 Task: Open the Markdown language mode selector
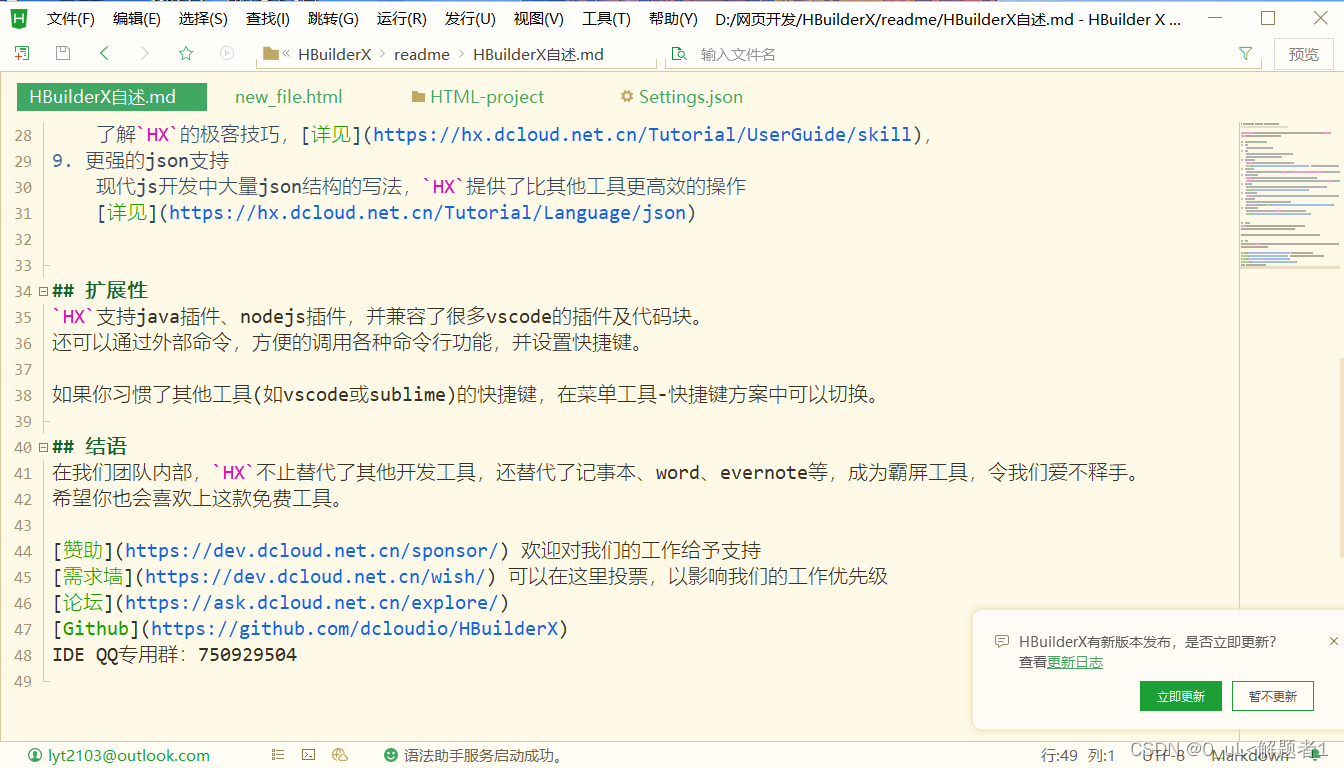1250,756
